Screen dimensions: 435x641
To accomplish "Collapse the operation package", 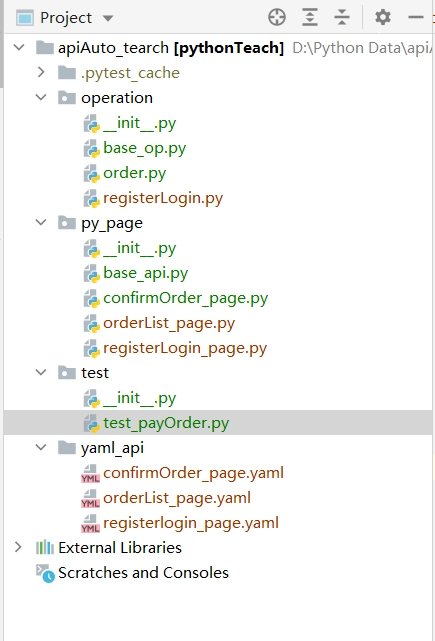I will 41,98.
